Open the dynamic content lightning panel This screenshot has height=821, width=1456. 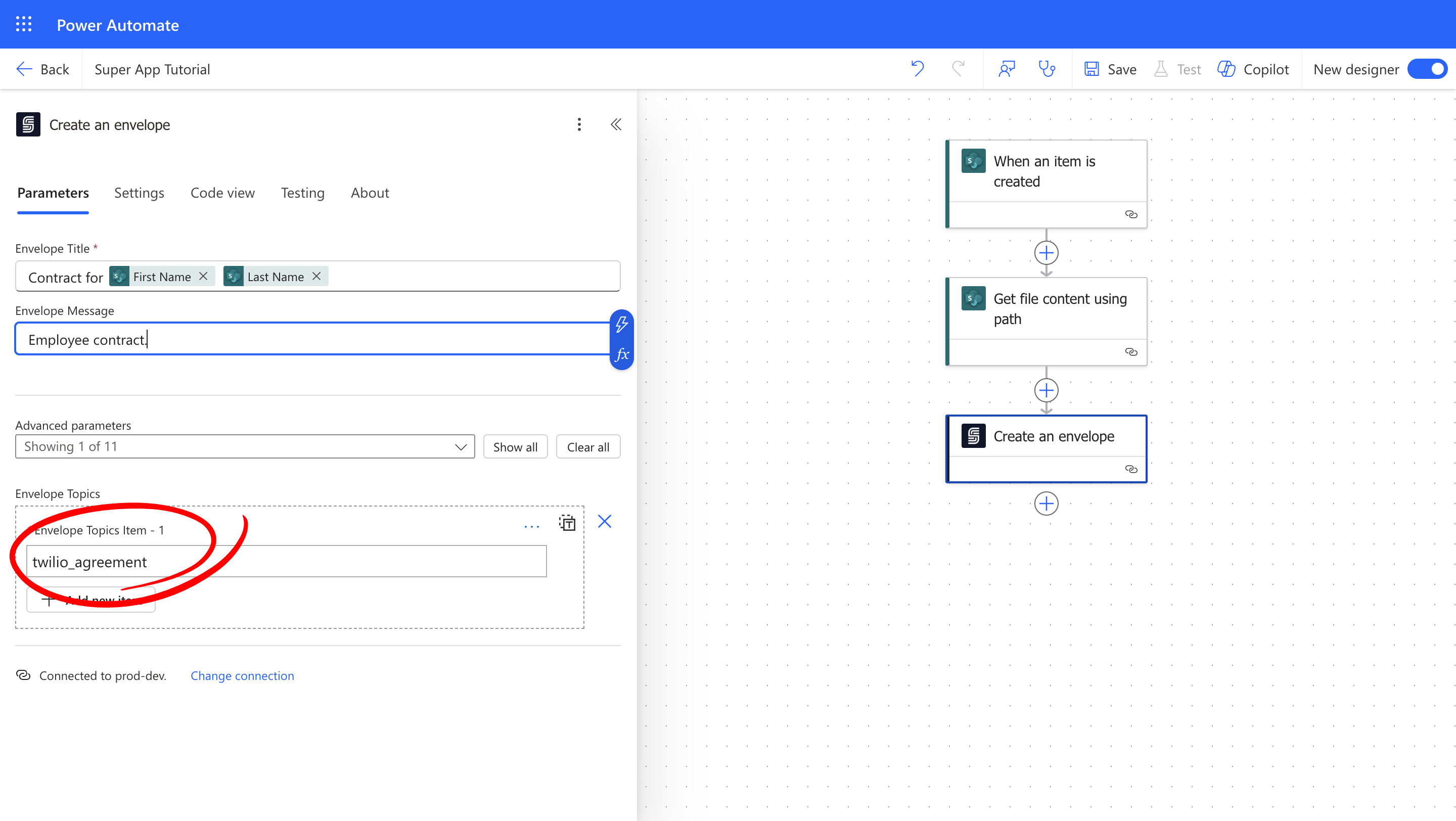tap(622, 325)
